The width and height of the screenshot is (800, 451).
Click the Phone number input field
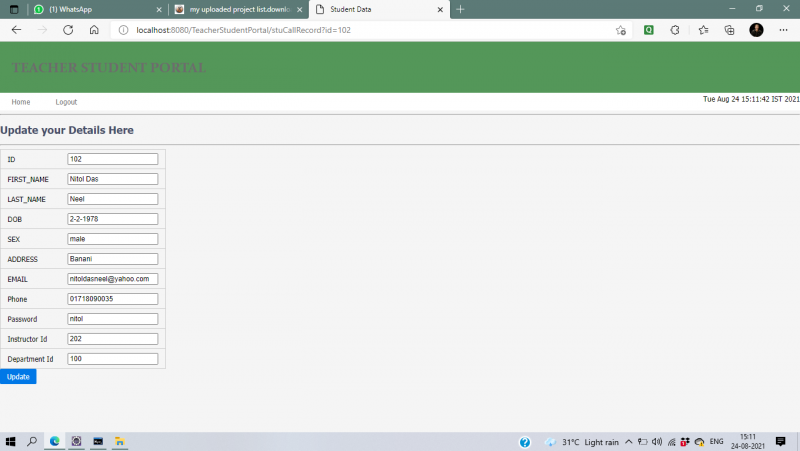click(x=113, y=298)
